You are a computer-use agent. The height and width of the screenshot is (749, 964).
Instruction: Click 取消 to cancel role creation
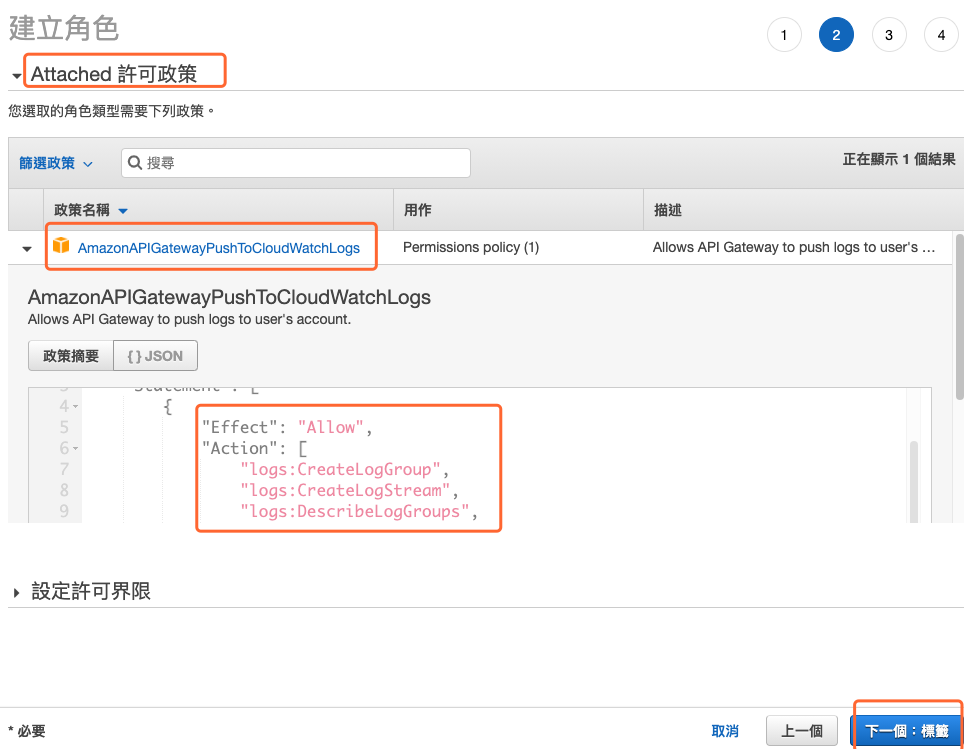pos(725,731)
